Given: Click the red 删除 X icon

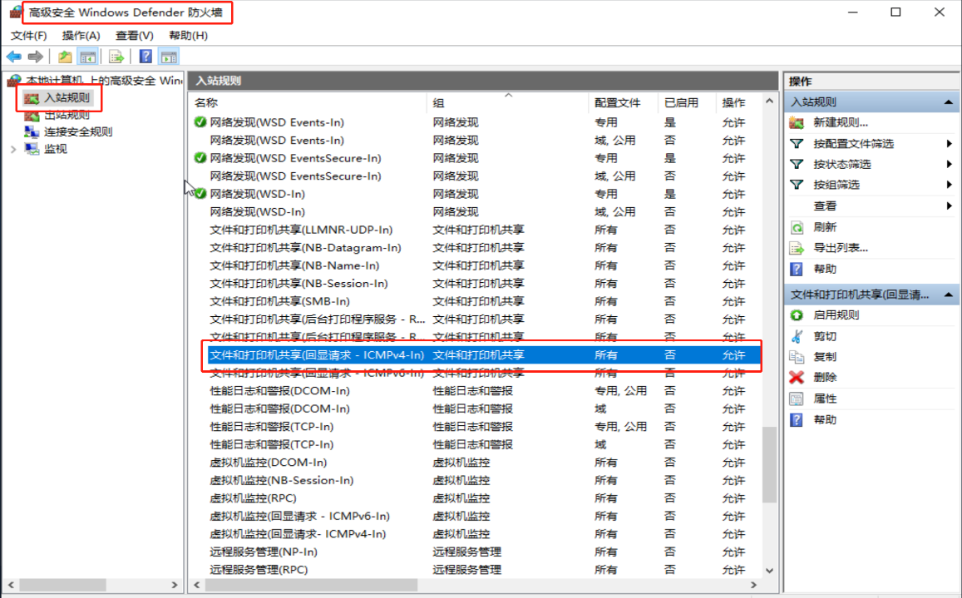Looking at the screenshot, I should [x=796, y=377].
